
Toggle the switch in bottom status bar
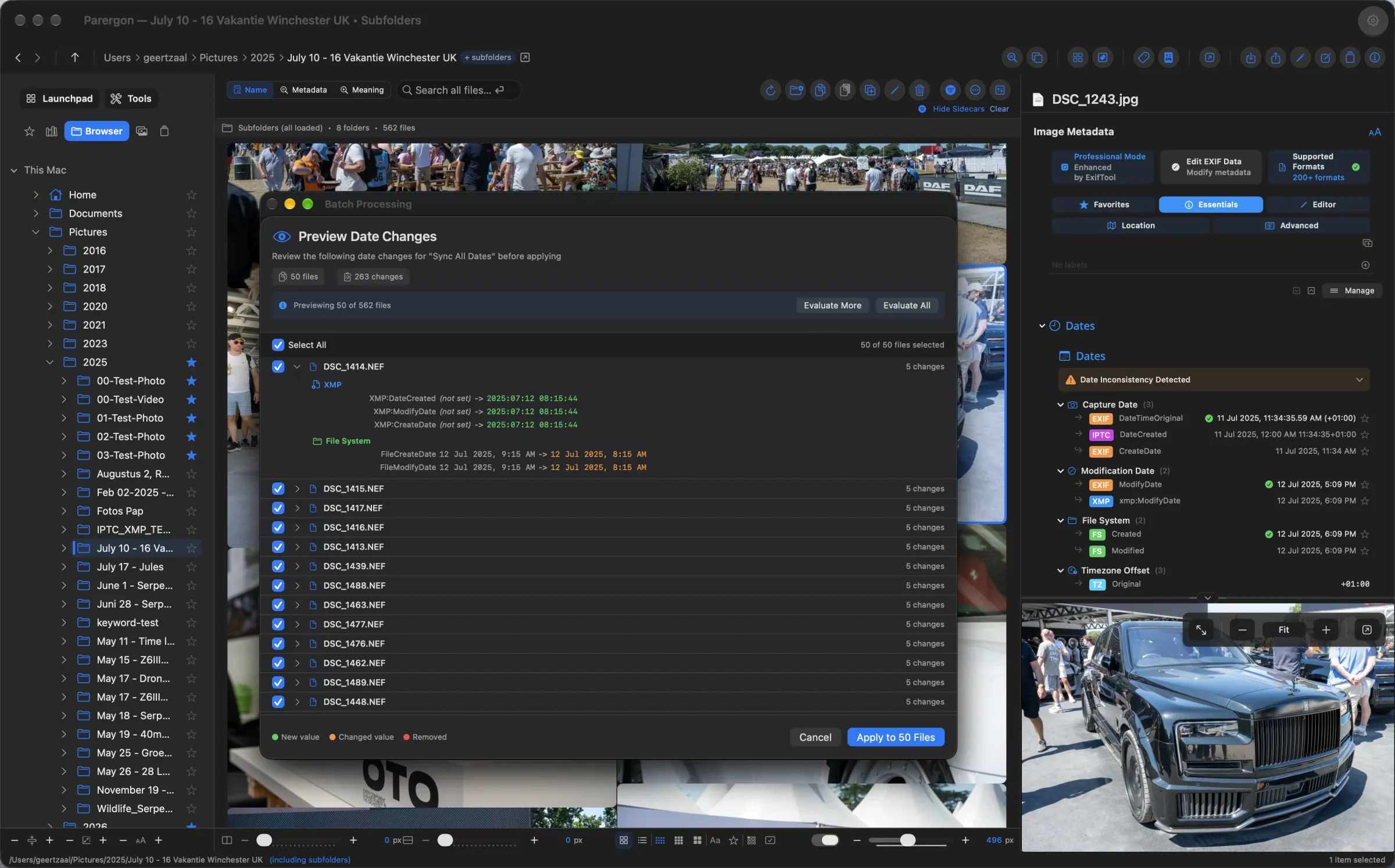pyautogui.click(x=825, y=840)
